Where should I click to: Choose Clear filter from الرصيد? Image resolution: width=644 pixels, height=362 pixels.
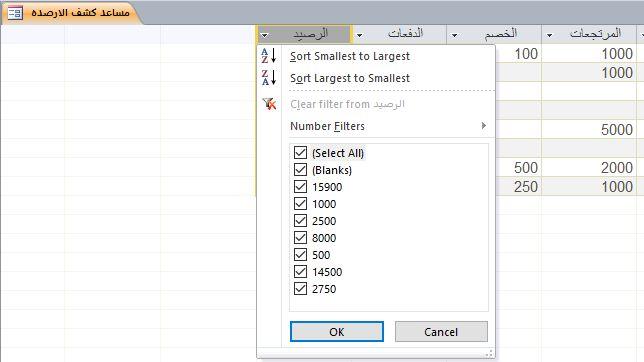pos(347,104)
